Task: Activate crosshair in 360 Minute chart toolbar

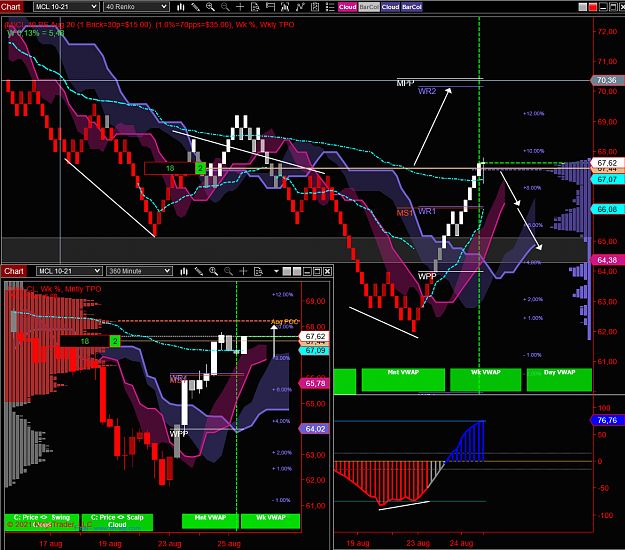Action: coord(243,271)
